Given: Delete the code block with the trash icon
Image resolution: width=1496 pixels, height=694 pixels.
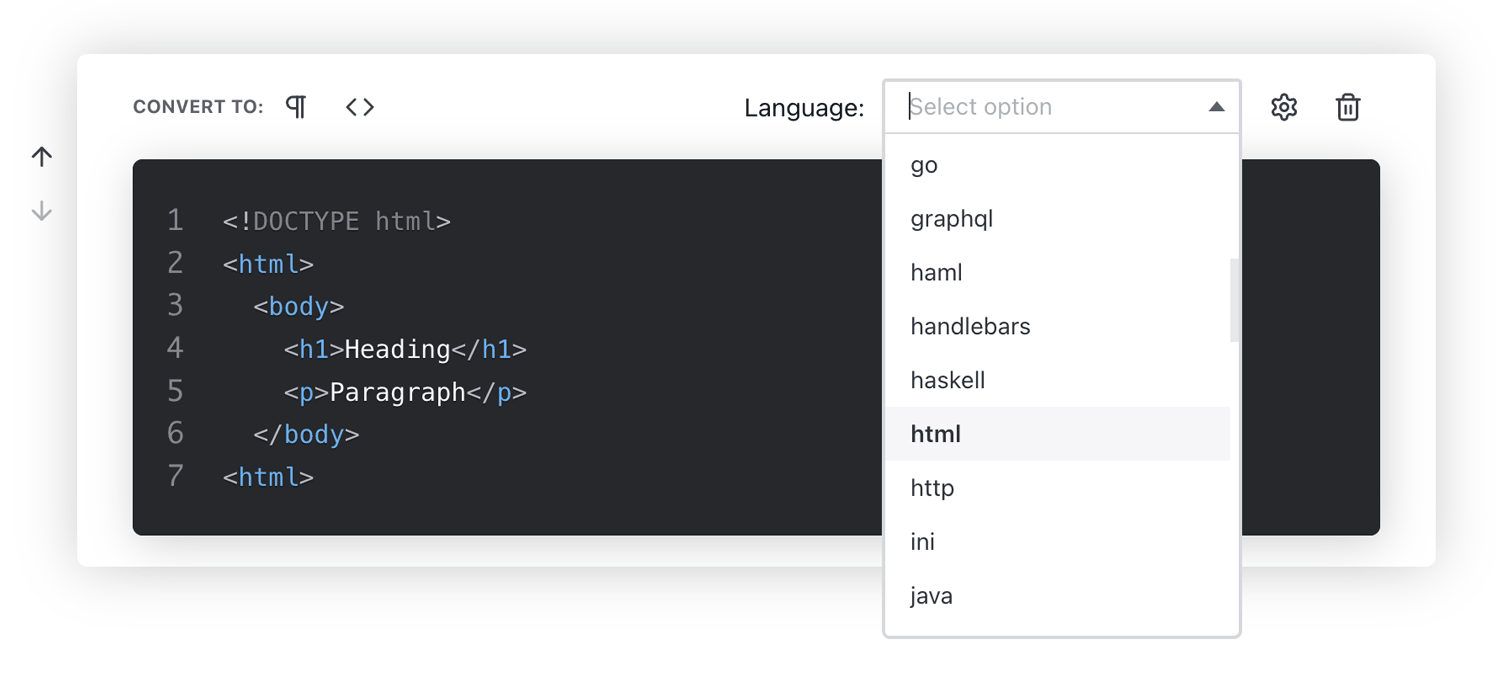Looking at the screenshot, I should coord(1347,107).
